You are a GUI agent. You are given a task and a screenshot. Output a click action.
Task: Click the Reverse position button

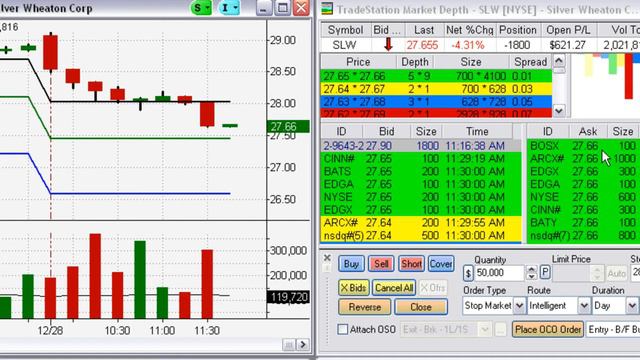coord(364,307)
